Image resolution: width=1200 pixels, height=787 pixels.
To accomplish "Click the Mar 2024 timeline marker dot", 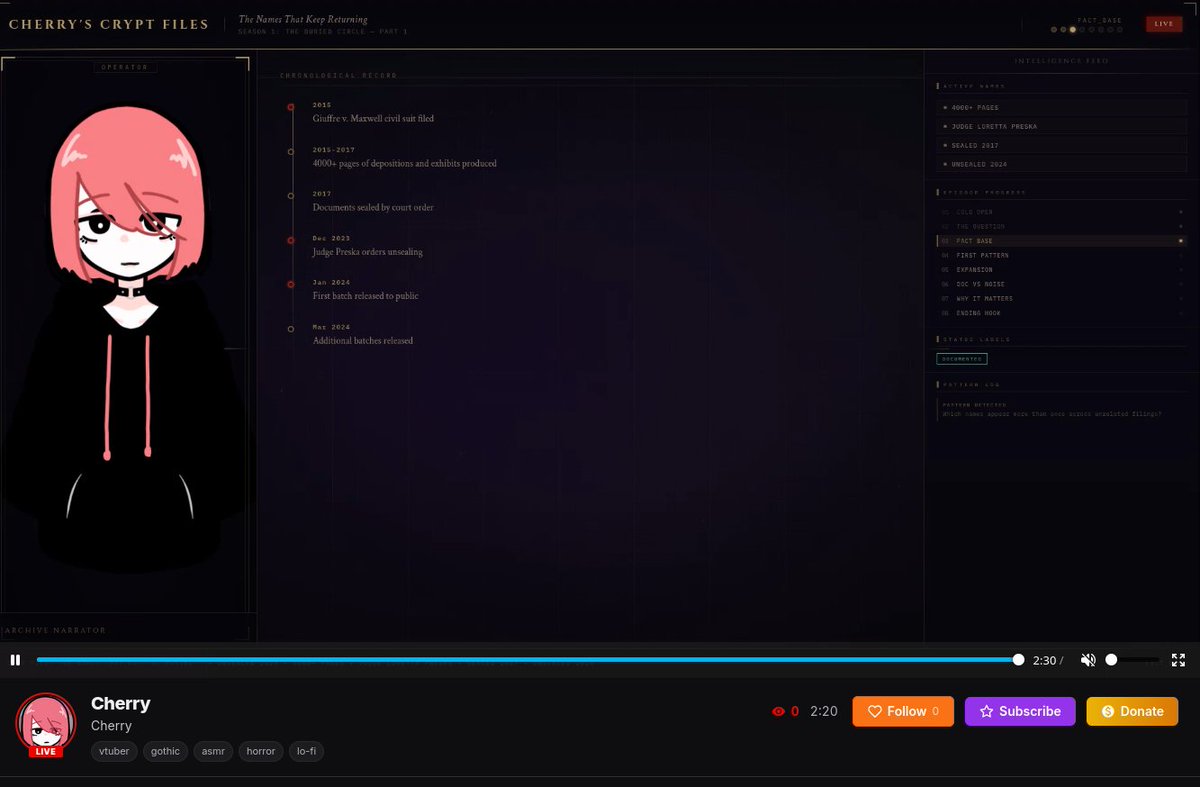I will (x=291, y=328).
